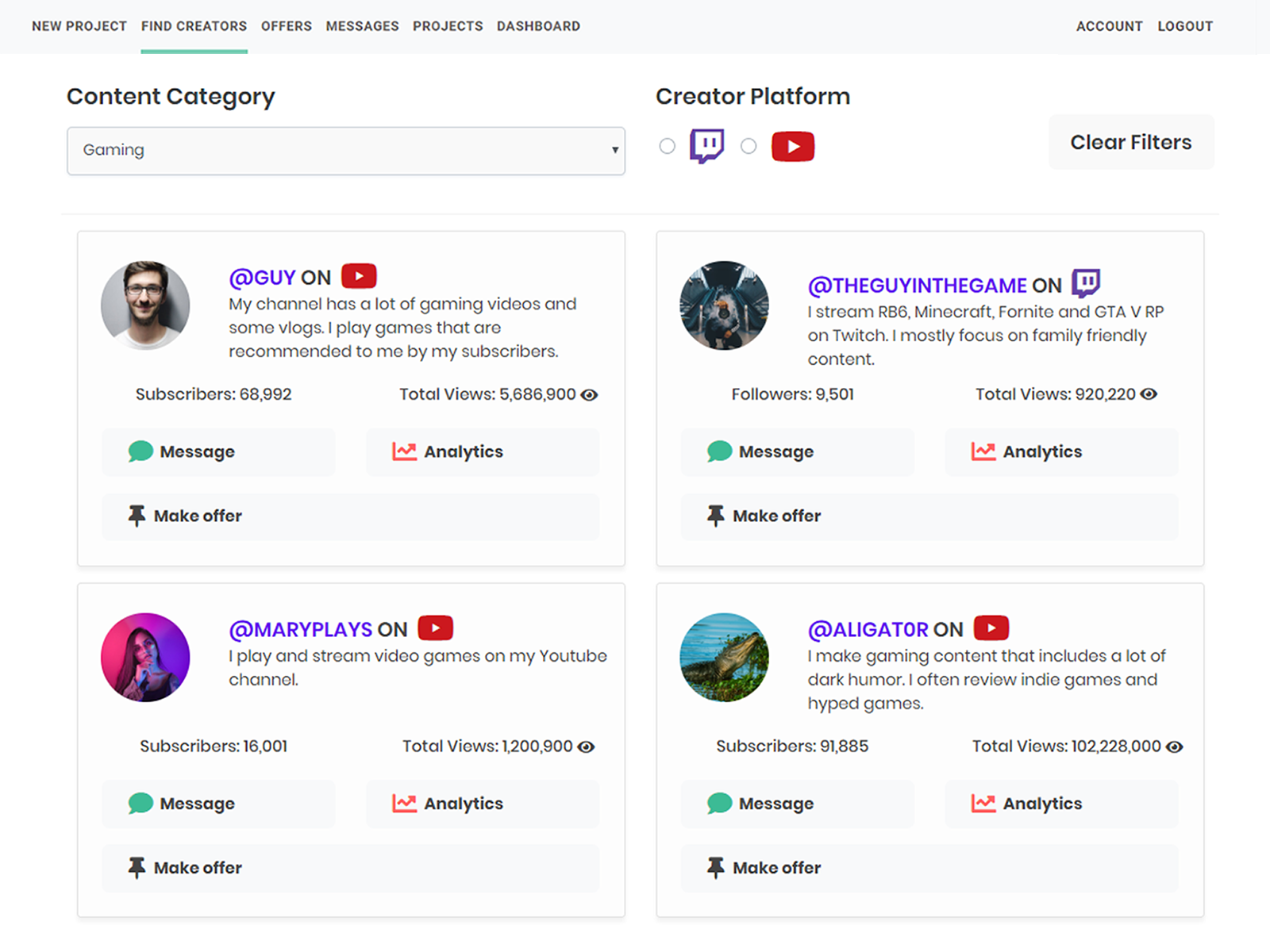The width and height of the screenshot is (1270, 952).
Task: Make an offer to @MARYPLAYS
Action: (x=350, y=868)
